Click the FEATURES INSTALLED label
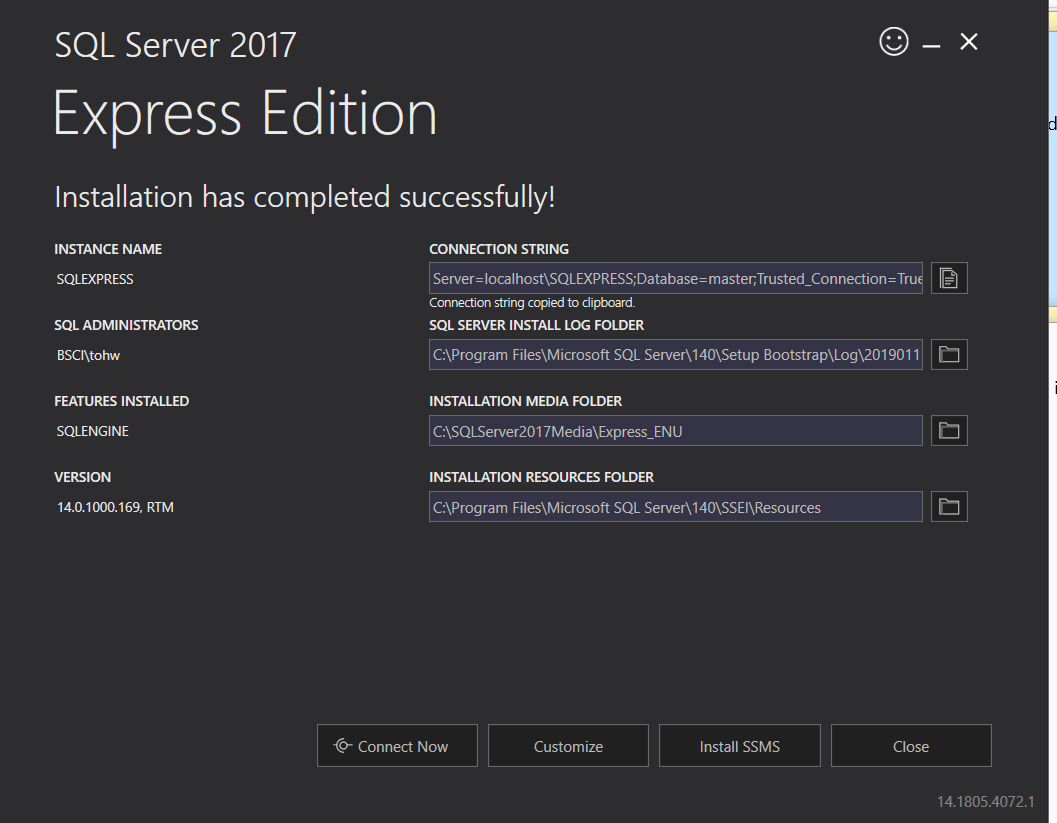Screen dimensions: 1057x823 [121, 401]
